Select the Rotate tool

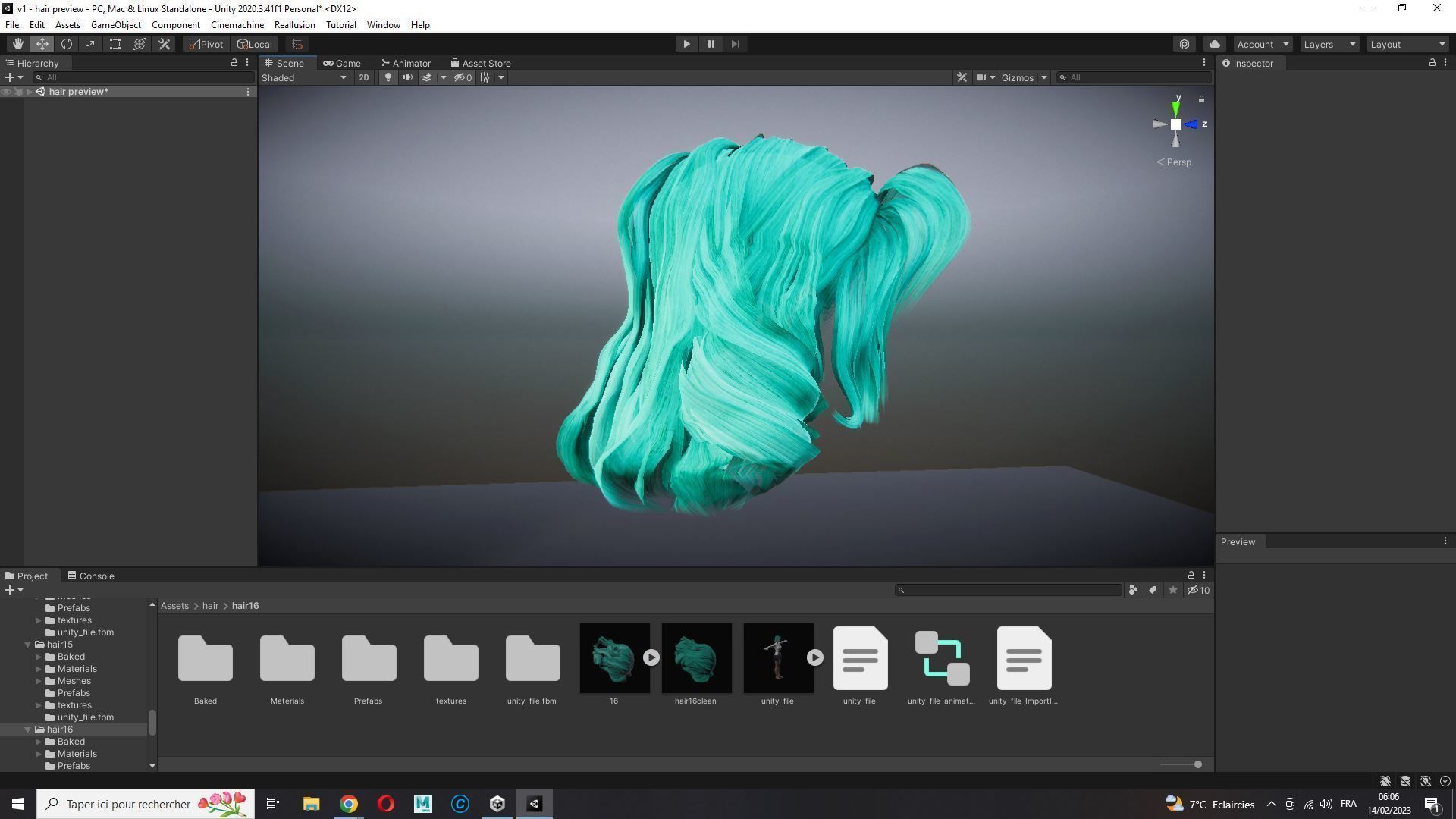pyautogui.click(x=67, y=44)
